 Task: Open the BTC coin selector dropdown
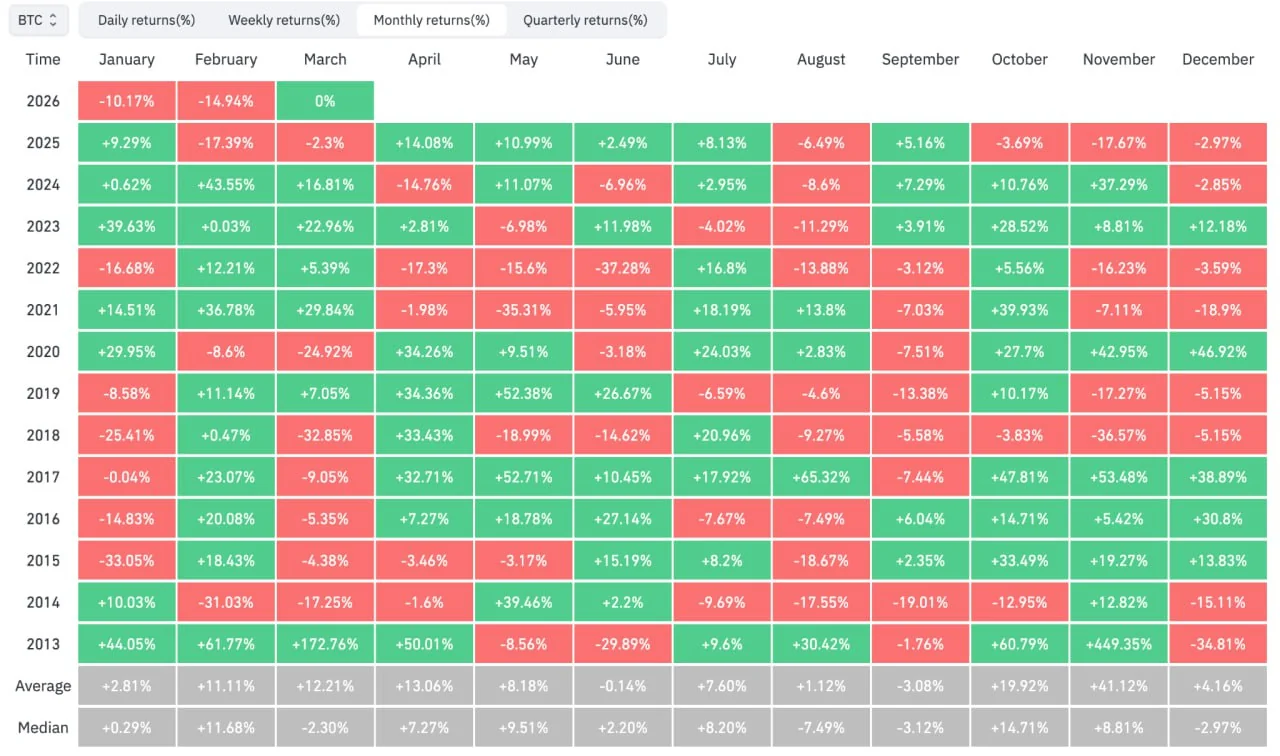pyautogui.click(x=38, y=20)
